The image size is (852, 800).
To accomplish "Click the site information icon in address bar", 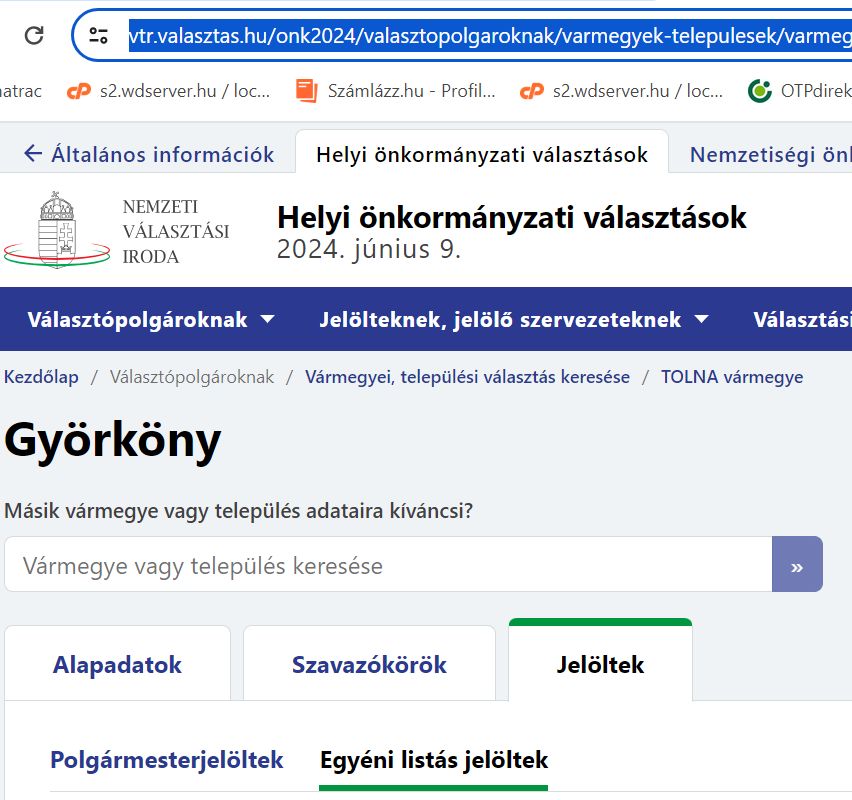I will point(98,37).
